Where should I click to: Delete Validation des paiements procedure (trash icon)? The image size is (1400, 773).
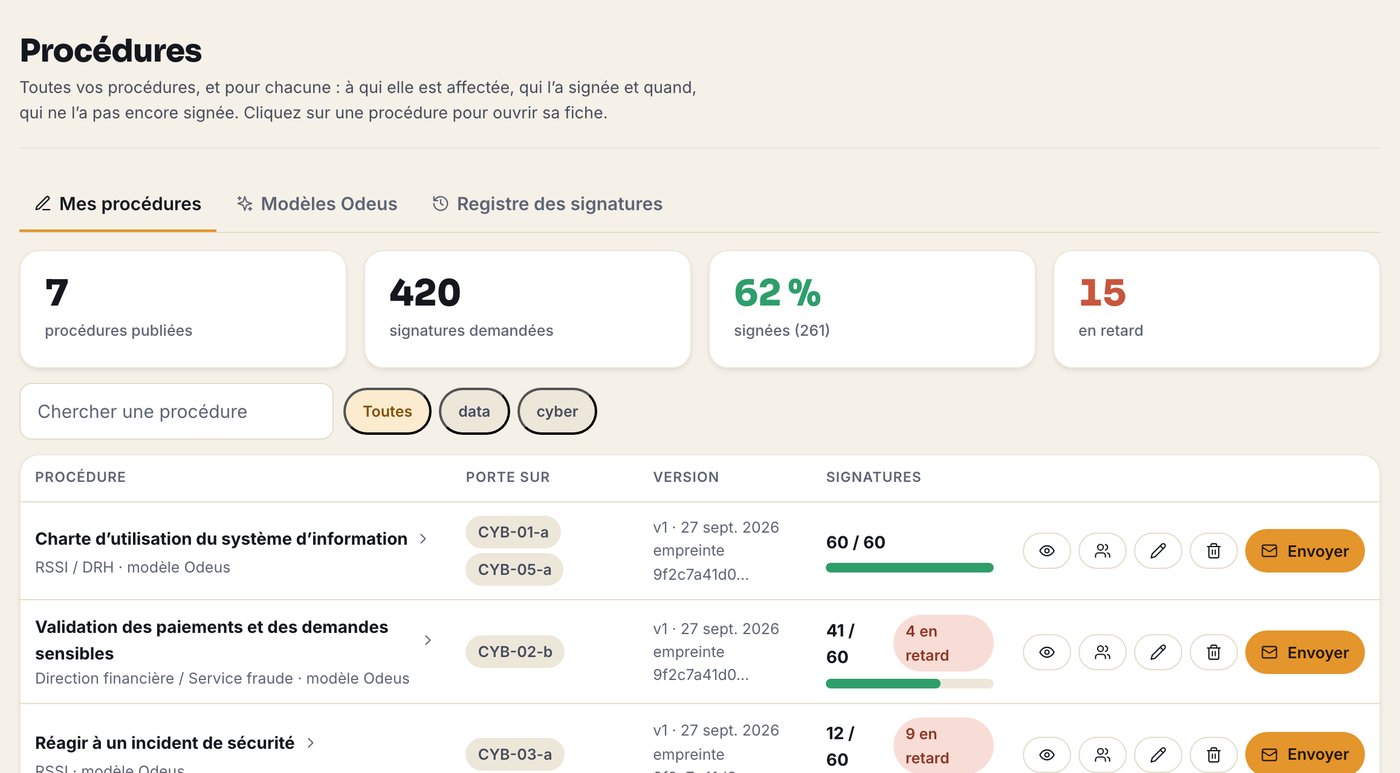click(x=1214, y=652)
